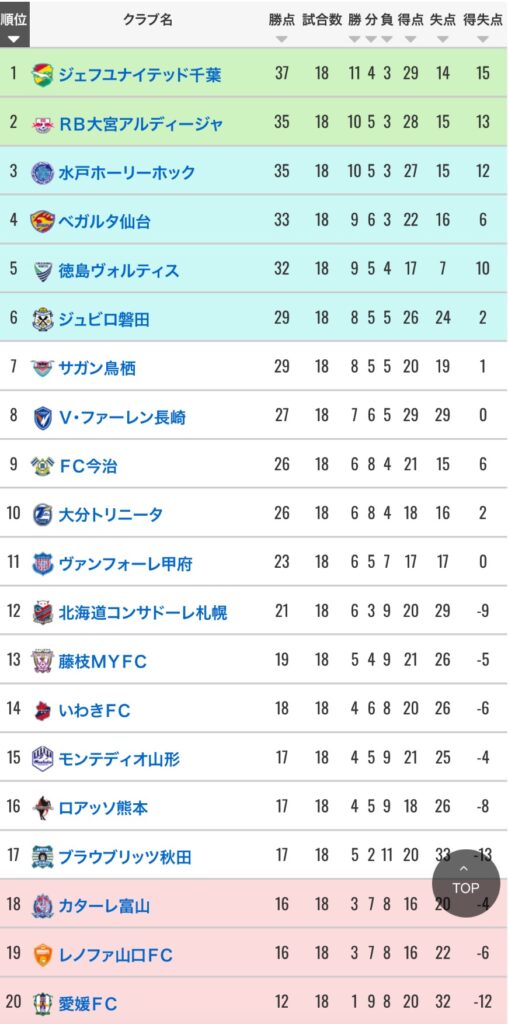This screenshot has width=508, height=1024.
Task: Sort by 得失点 column arrow
Action: [483, 39]
